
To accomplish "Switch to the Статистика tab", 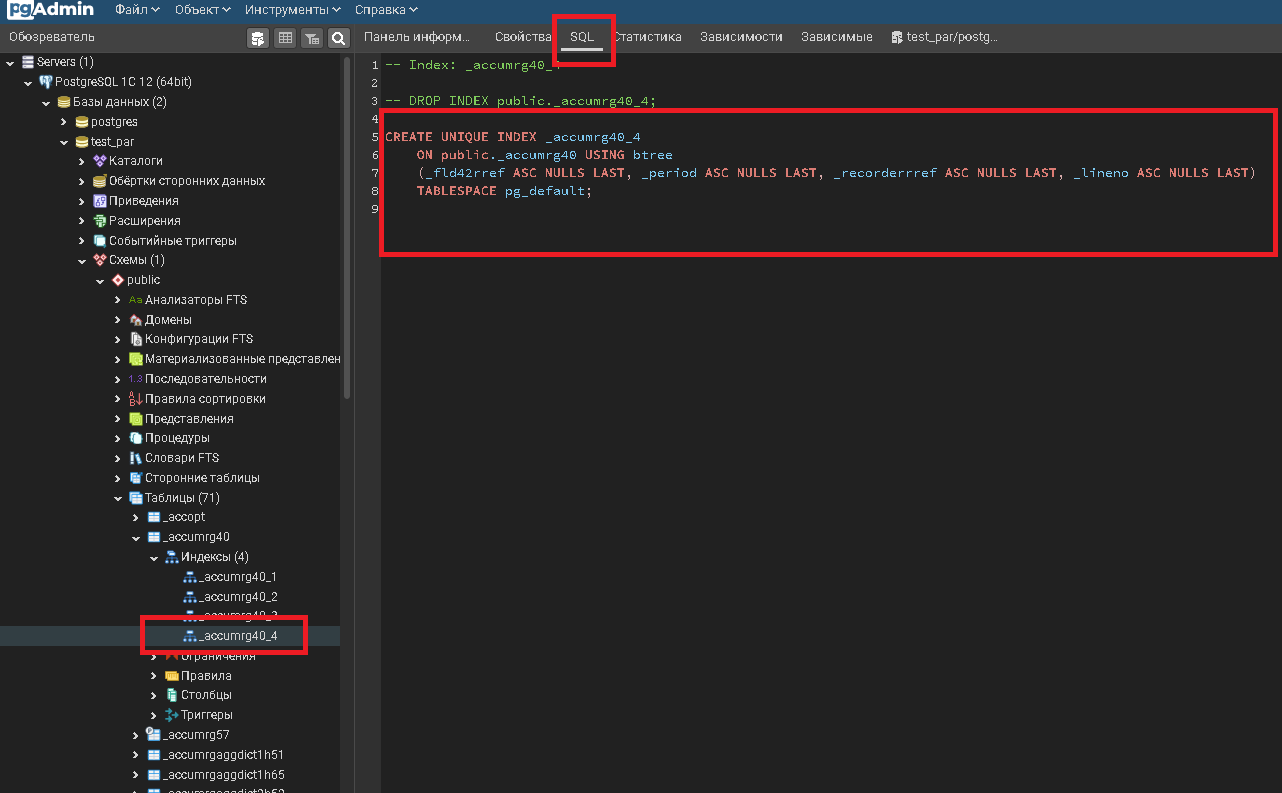I will [649, 37].
